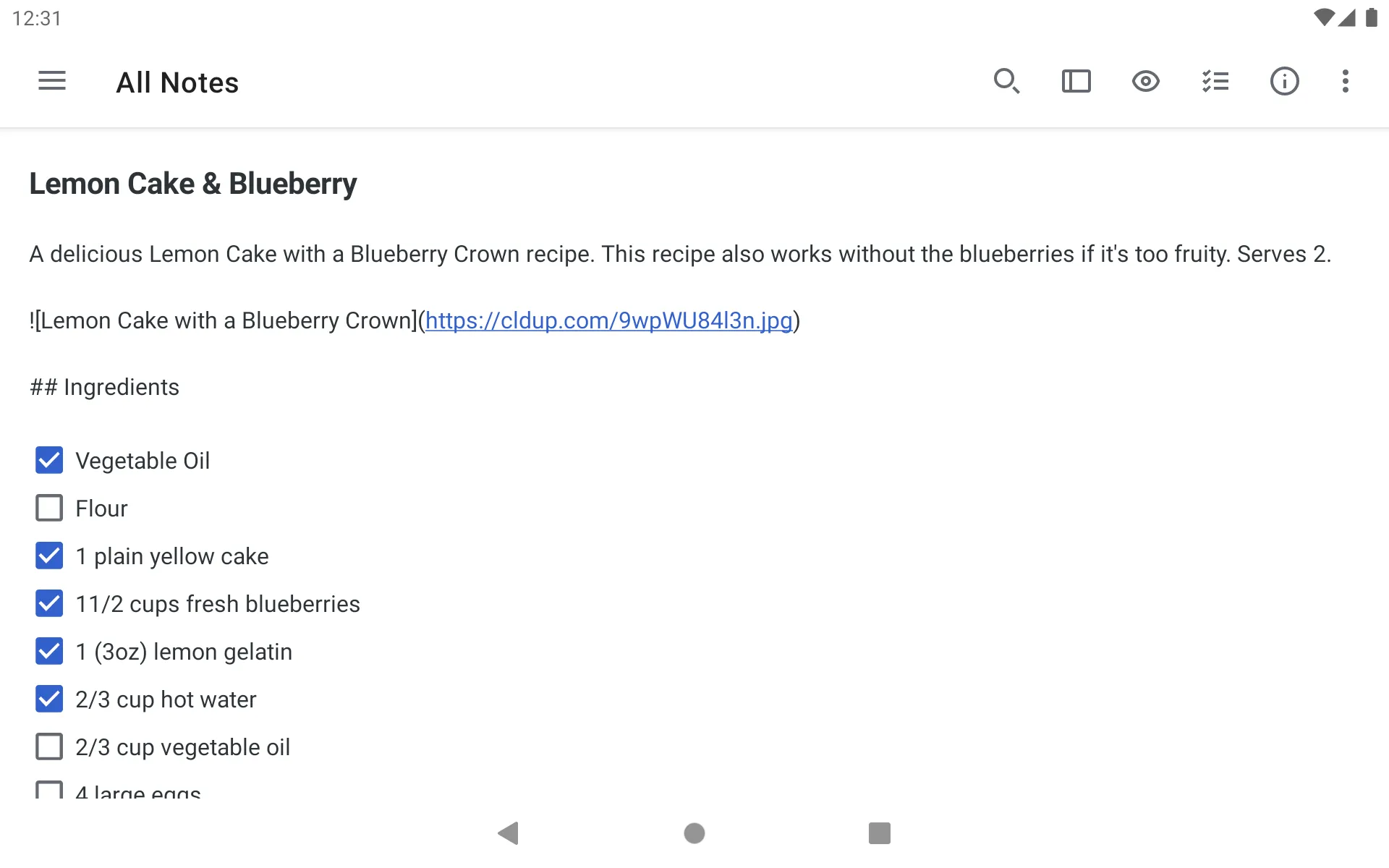This screenshot has width=1389, height=868.
Task: Uncheck the 2/3 cup hot water item
Action: pos(48,699)
